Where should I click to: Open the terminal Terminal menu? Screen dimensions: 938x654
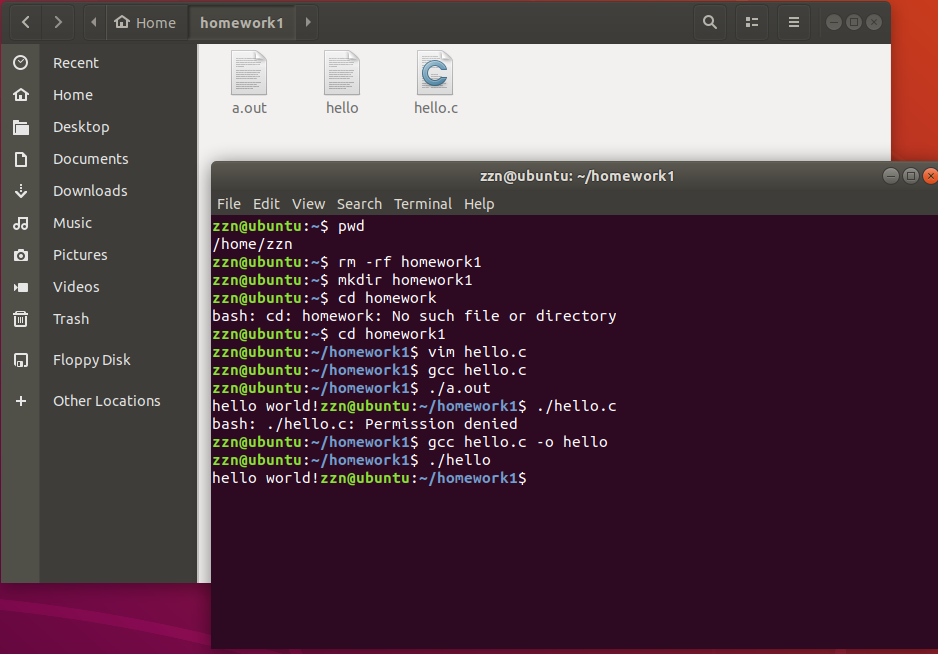423,204
